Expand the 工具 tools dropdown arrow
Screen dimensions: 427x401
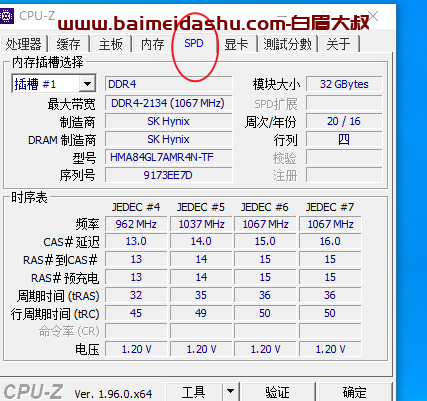pos(231,391)
